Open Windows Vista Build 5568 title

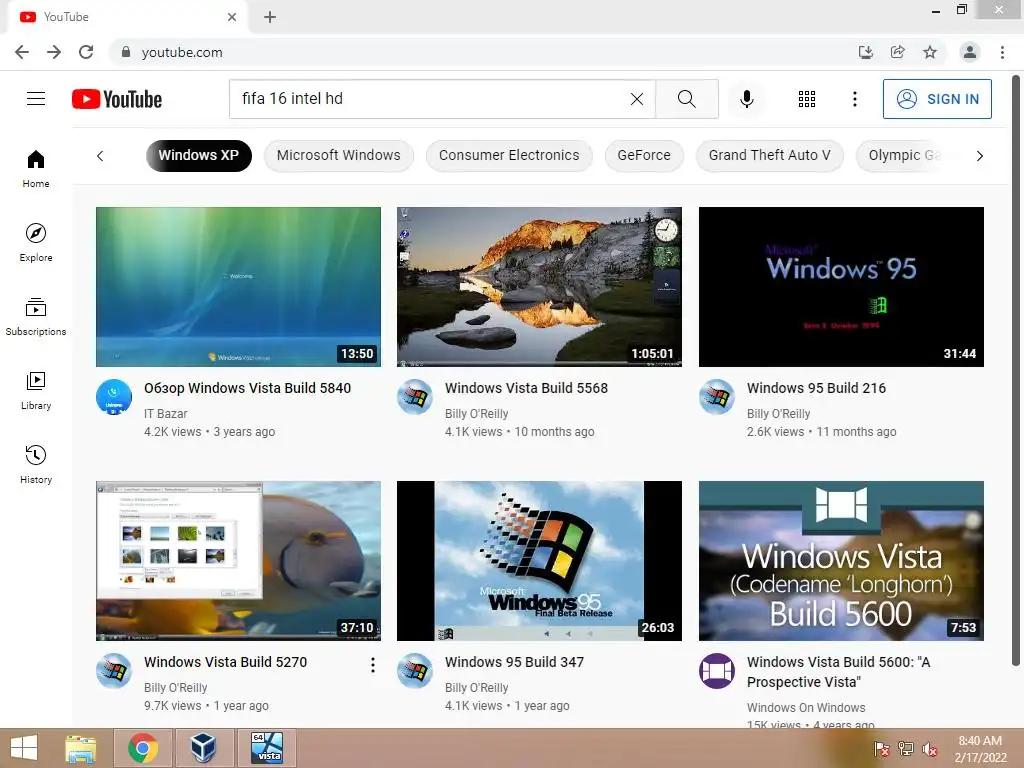[x=526, y=388]
